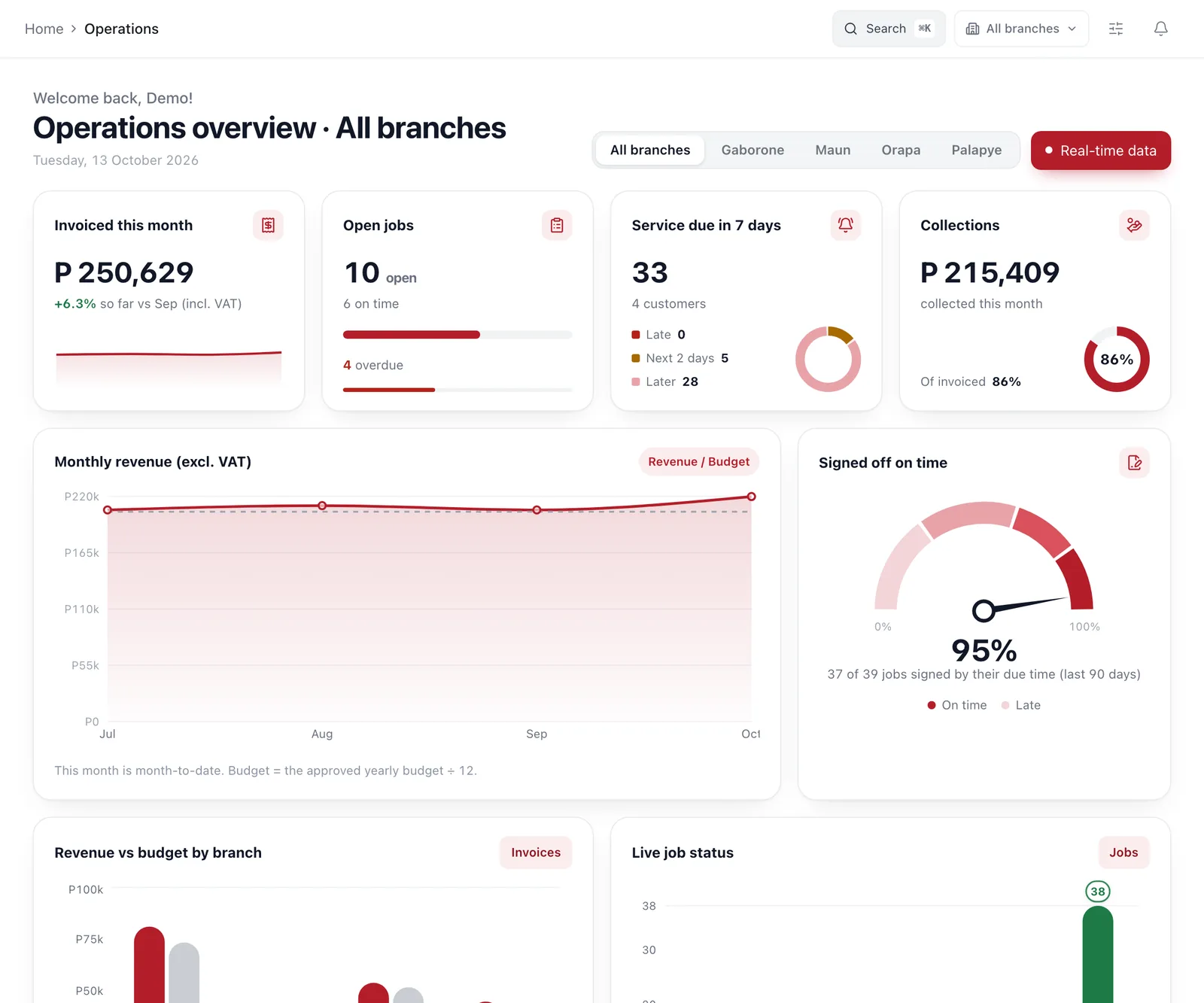1204x1003 pixels.
Task: Click the sign-off pen icon on Signed off card
Action: click(1134, 463)
